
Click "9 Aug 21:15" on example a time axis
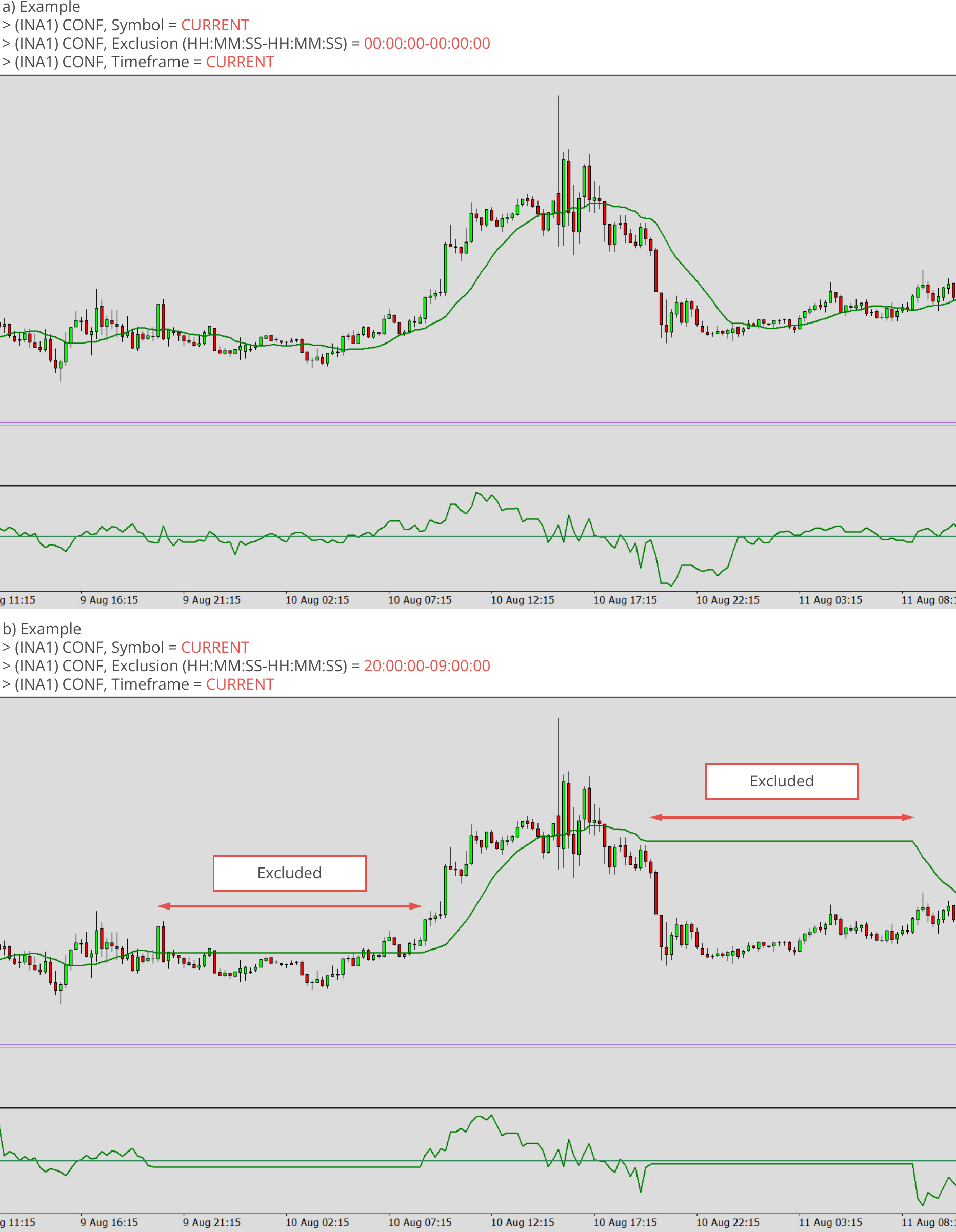tap(212, 600)
